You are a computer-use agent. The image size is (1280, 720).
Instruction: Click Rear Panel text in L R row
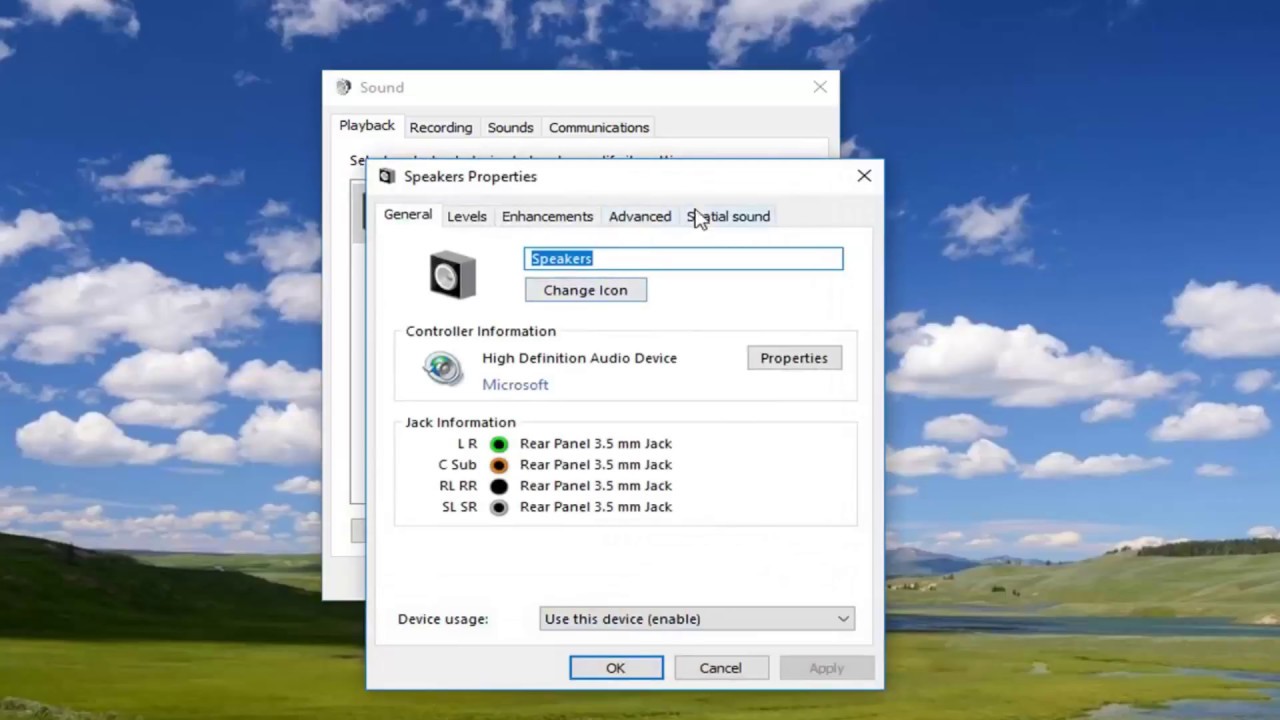[x=596, y=444]
